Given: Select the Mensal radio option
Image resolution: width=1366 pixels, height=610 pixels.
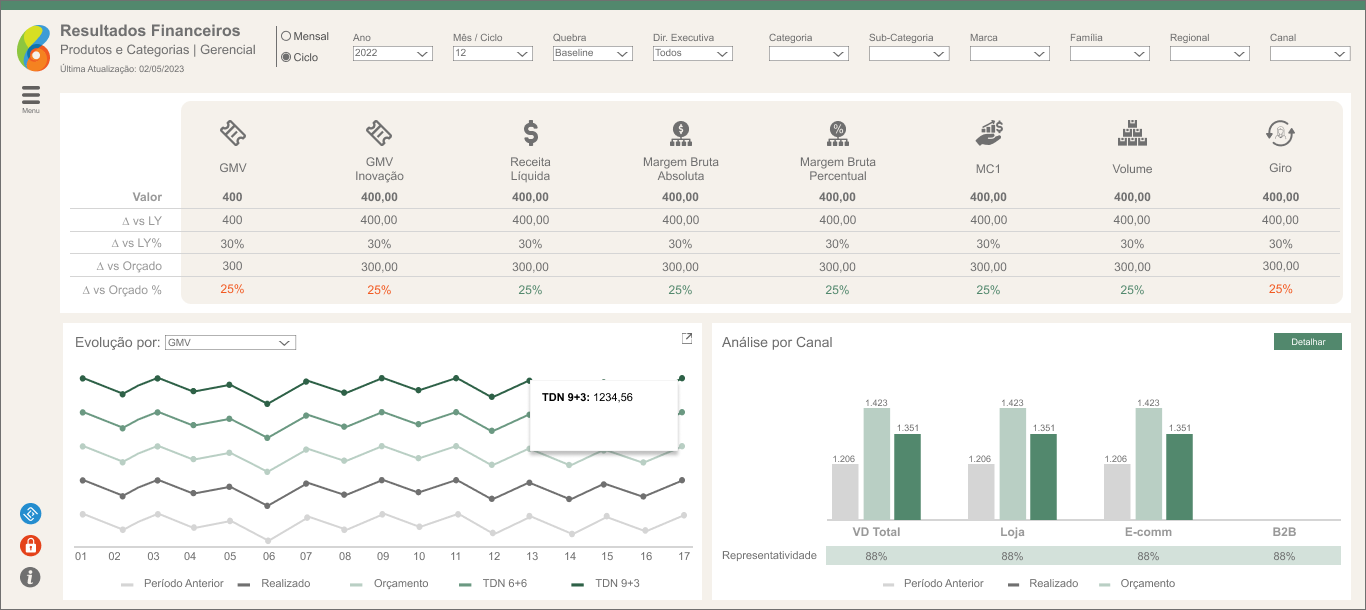Looking at the screenshot, I should (286, 37).
